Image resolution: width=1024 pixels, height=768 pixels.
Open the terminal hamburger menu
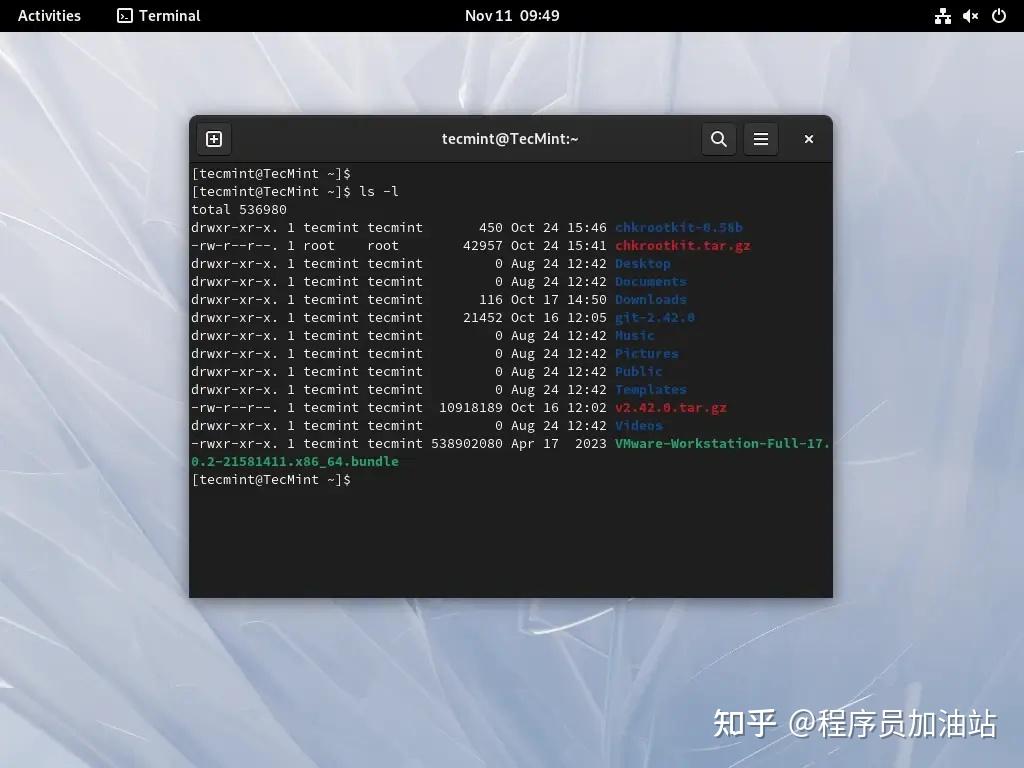tap(761, 139)
